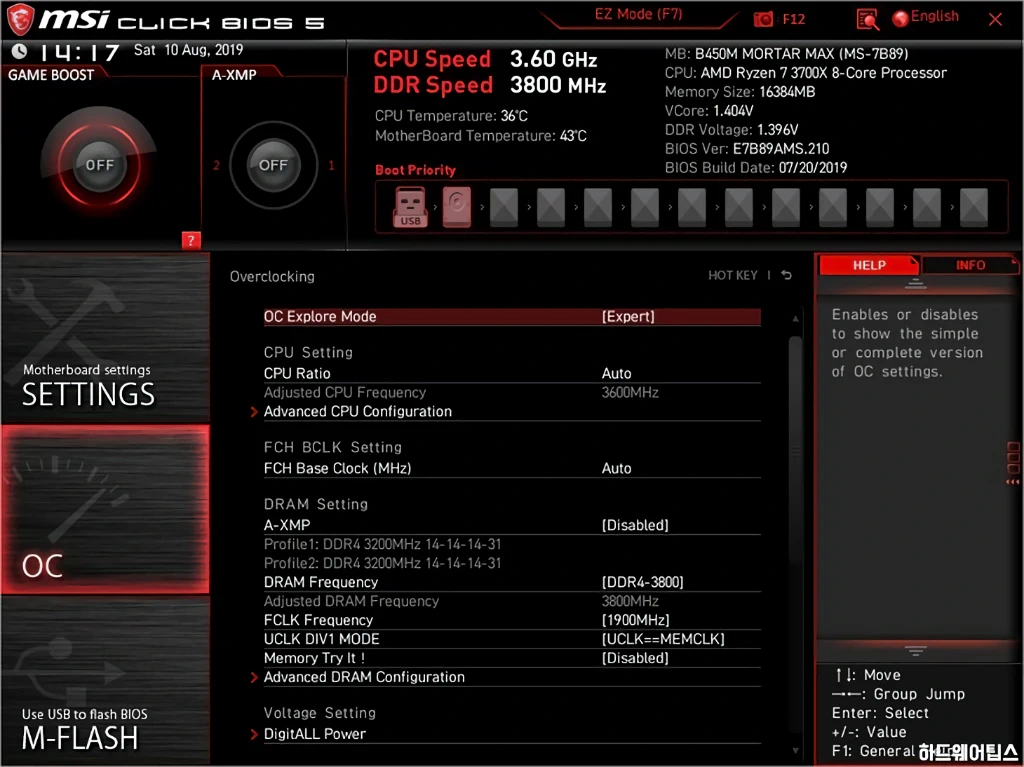Take a screenshot with the F12 camera icon
This screenshot has height=767, width=1024.
coord(763,20)
